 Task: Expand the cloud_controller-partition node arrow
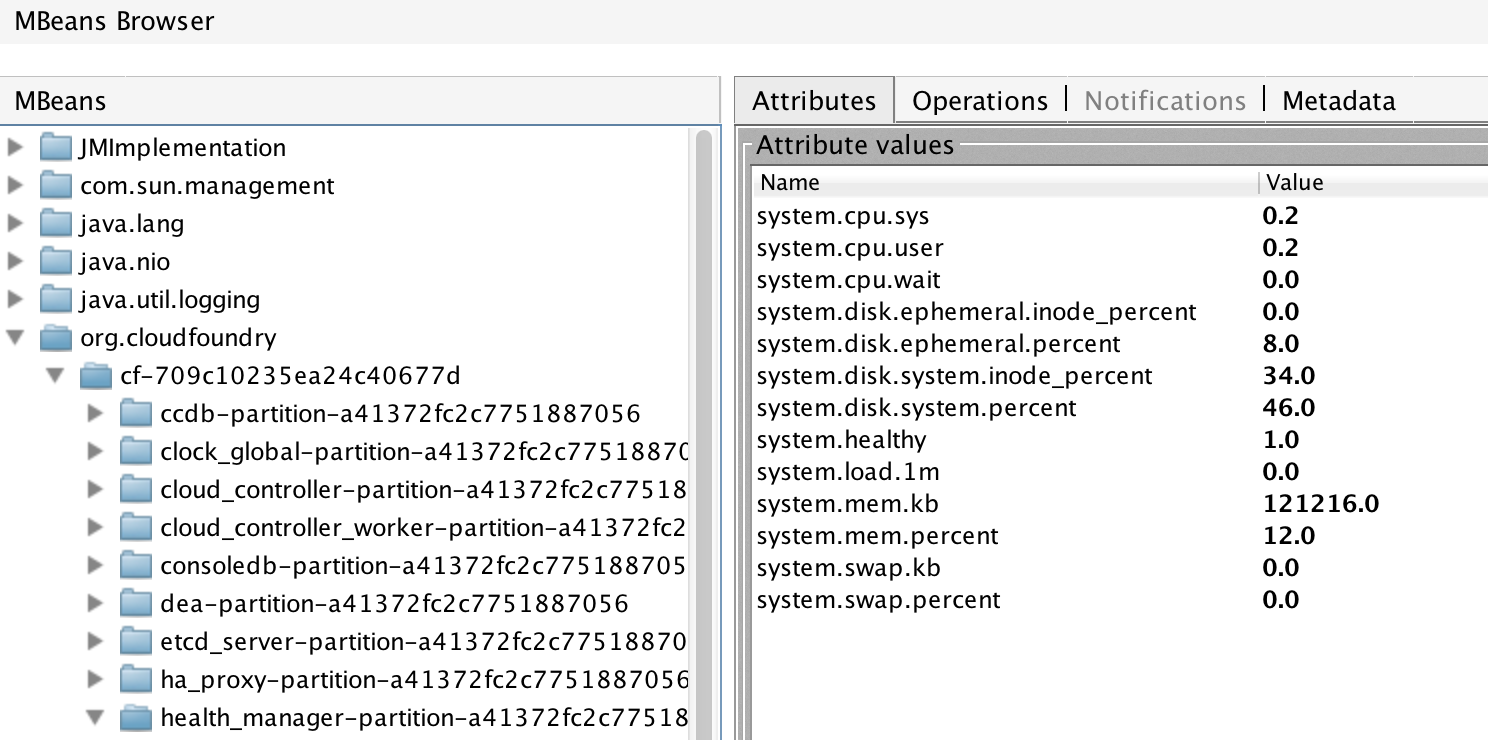(x=95, y=490)
